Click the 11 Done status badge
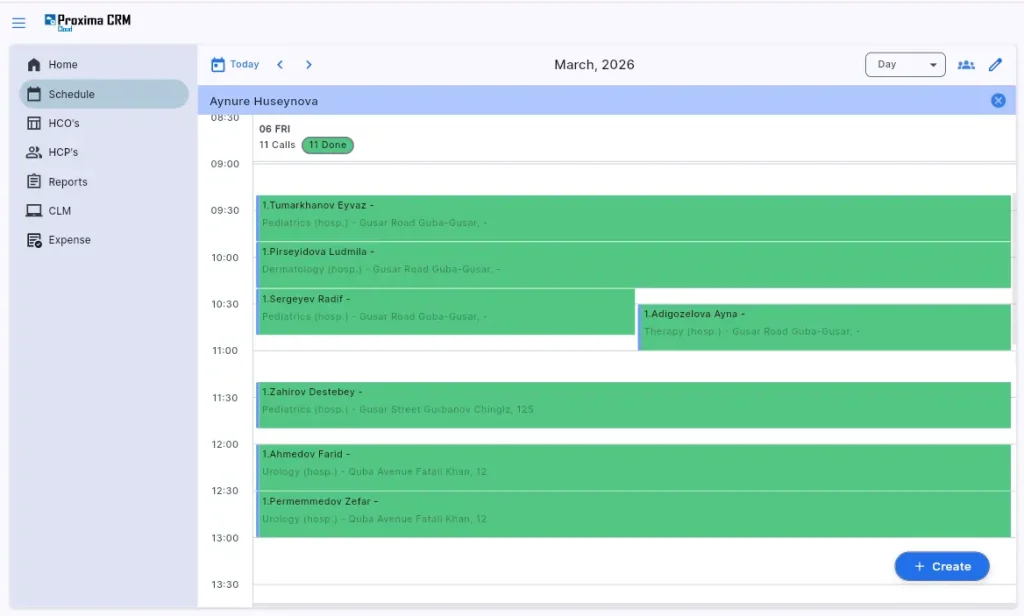1024x616 pixels. click(x=328, y=145)
